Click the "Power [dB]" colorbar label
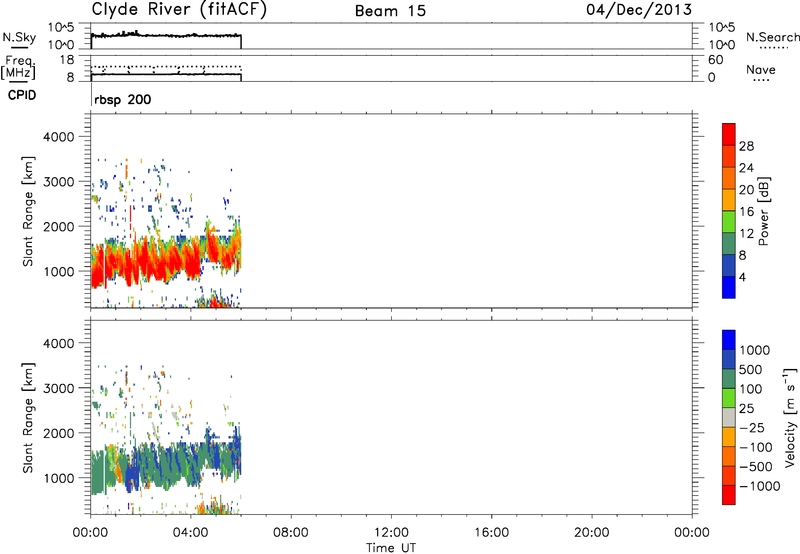This screenshot has width=800, height=554. click(x=763, y=211)
